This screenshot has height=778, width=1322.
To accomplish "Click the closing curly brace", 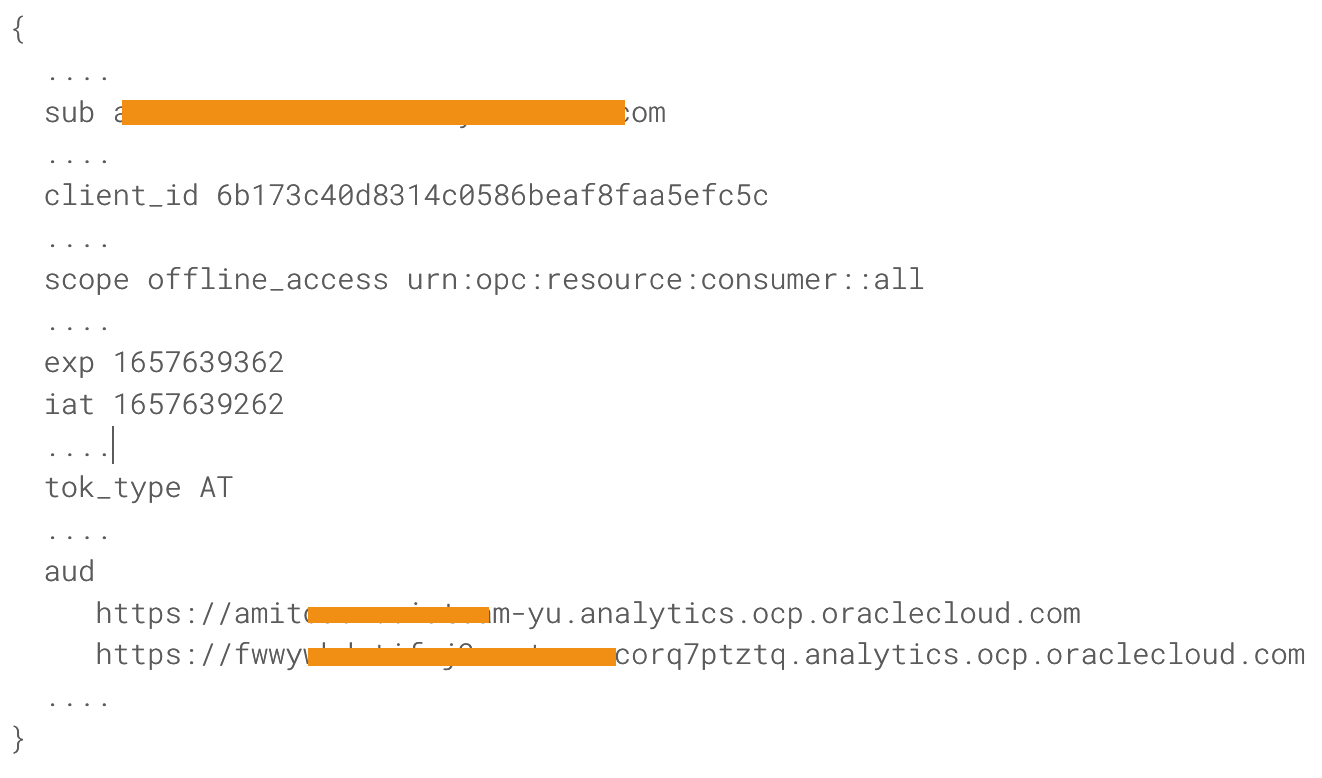I will [18, 740].
